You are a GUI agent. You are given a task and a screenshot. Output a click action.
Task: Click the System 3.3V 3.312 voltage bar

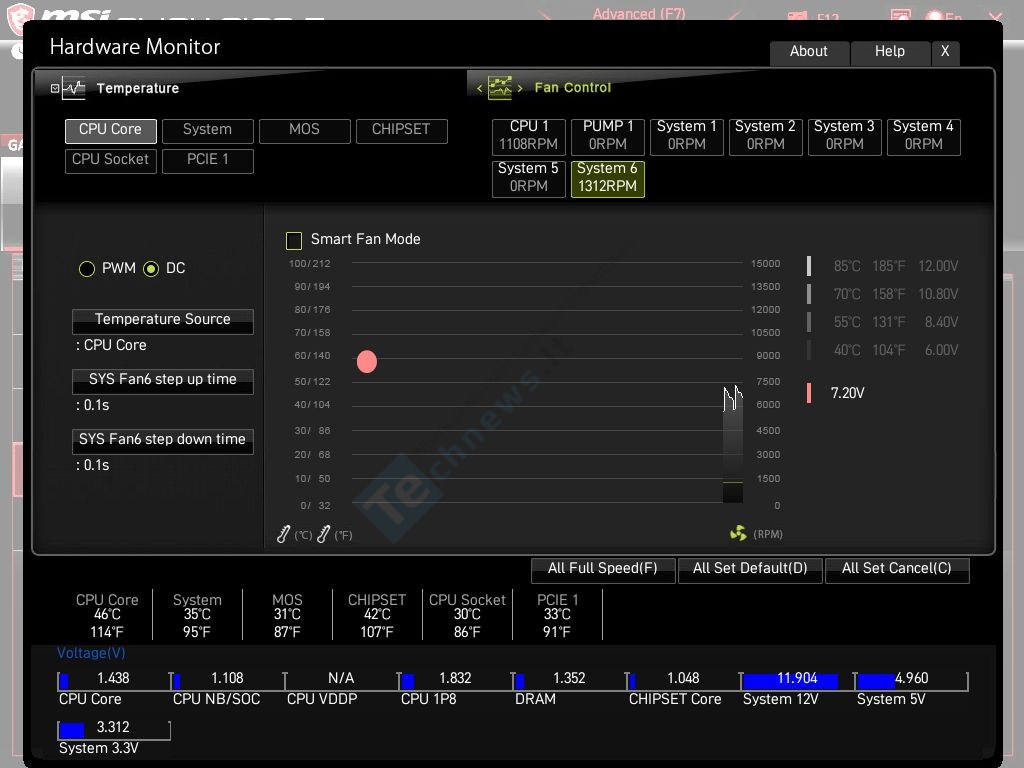114,729
